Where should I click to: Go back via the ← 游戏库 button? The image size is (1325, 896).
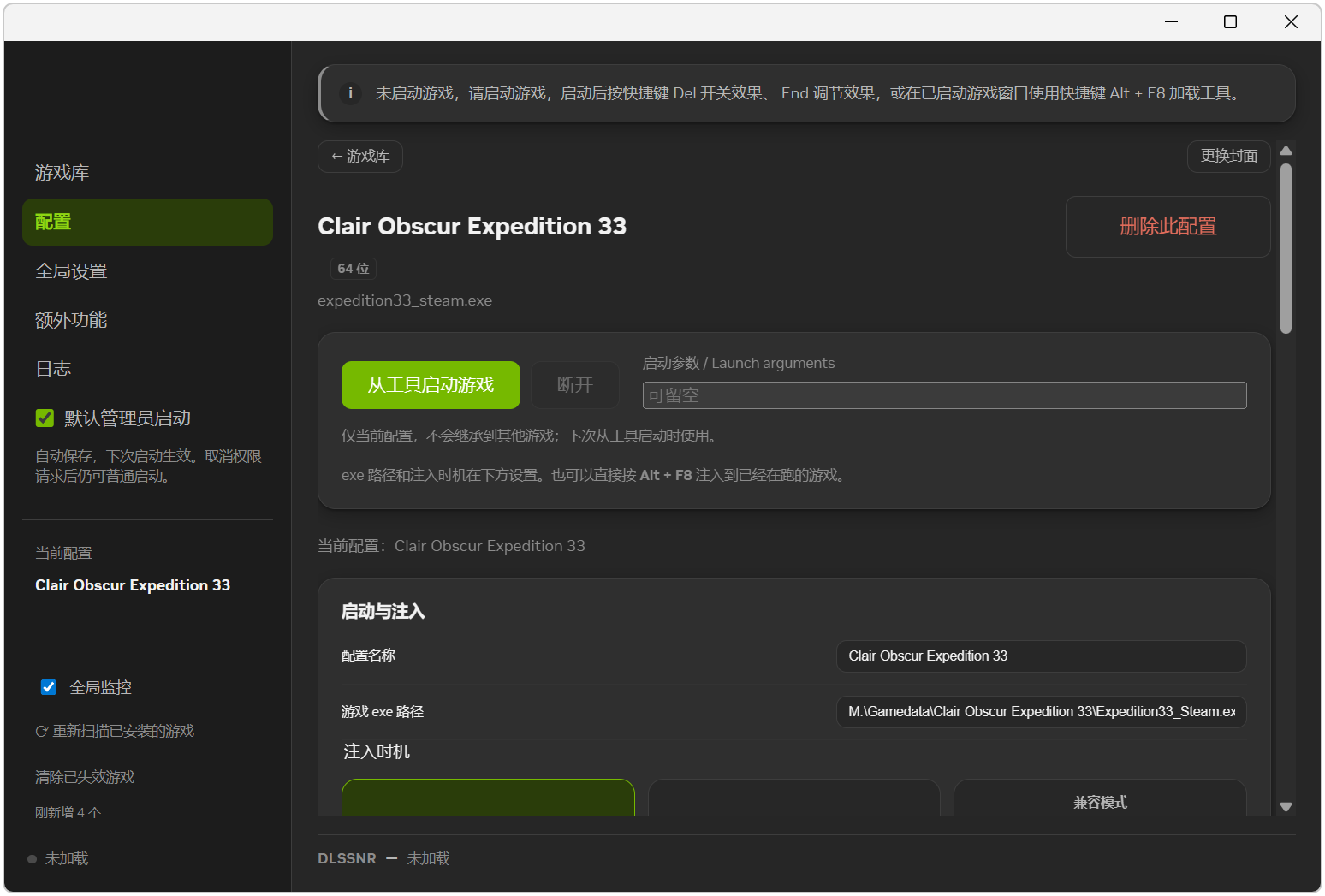pos(360,157)
